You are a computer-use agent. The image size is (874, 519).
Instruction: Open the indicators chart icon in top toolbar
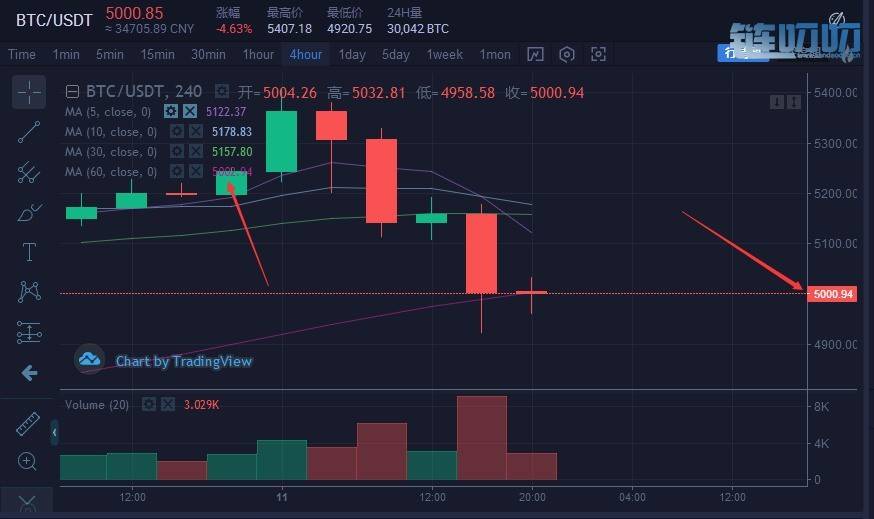(x=535, y=55)
